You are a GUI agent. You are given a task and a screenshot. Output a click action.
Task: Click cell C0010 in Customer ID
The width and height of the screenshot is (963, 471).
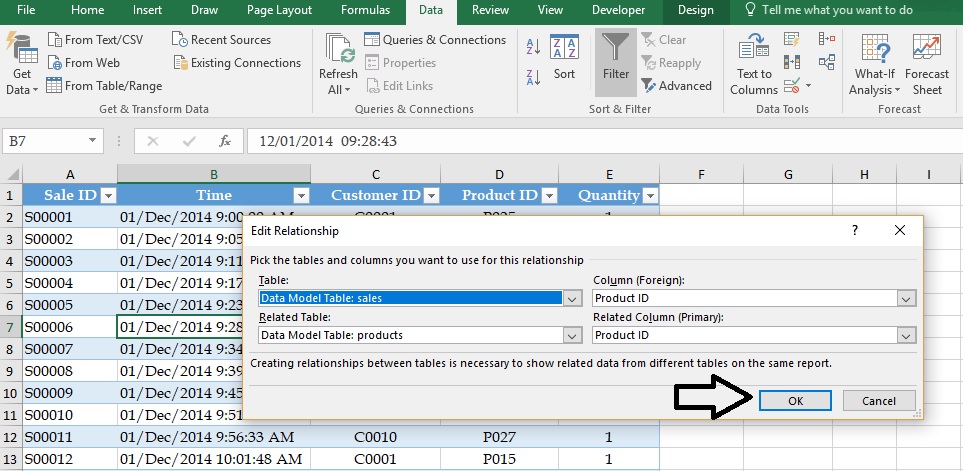[375, 437]
